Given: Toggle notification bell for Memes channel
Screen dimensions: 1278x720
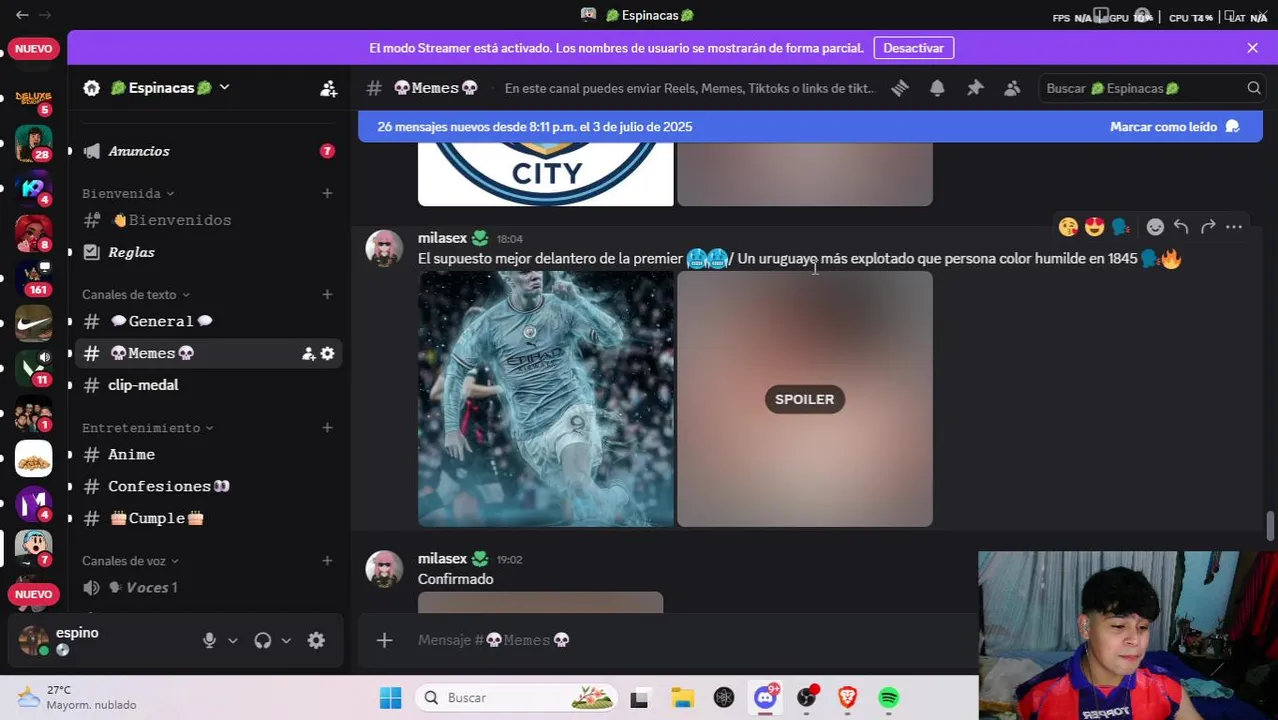Looking at the screenshot, I should (x=937, y=88).
